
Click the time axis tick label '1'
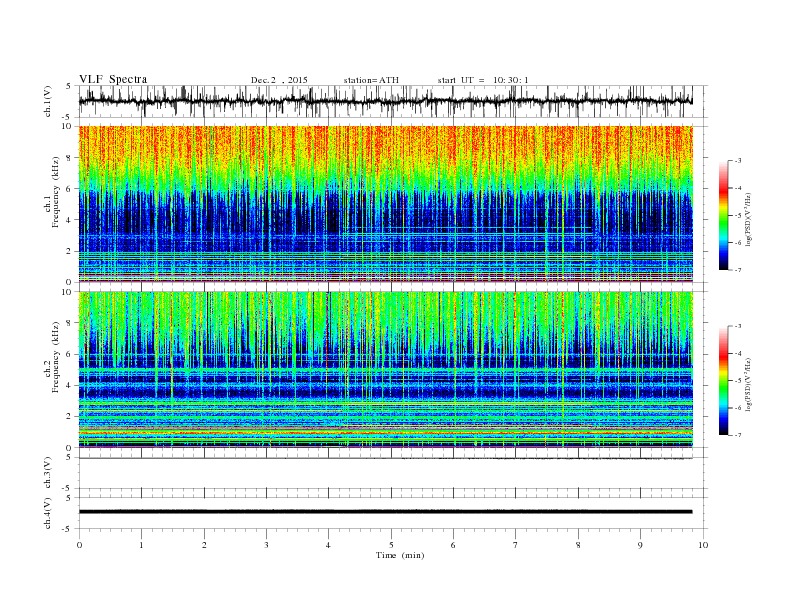click(141, 545)
